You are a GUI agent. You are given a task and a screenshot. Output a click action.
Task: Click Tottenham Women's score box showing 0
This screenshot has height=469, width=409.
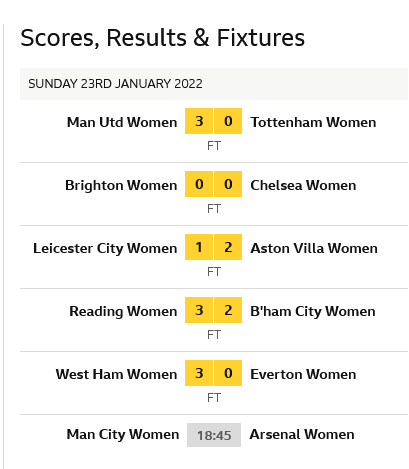coord(228,121)
